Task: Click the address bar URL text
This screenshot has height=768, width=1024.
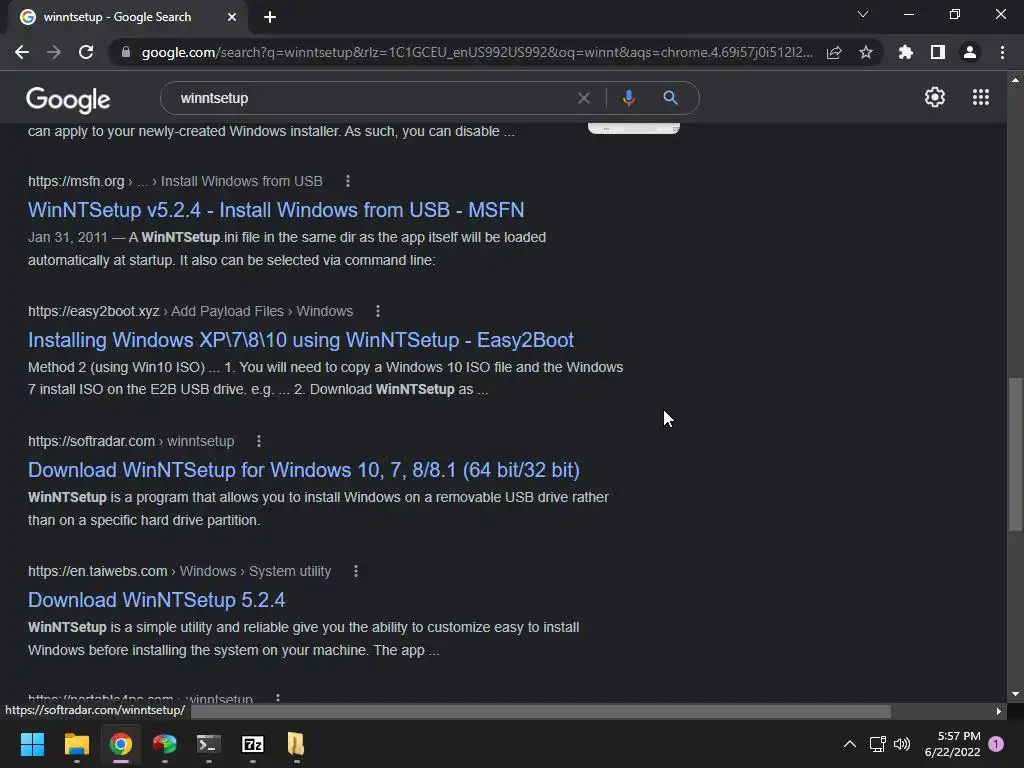Action: 477,52
